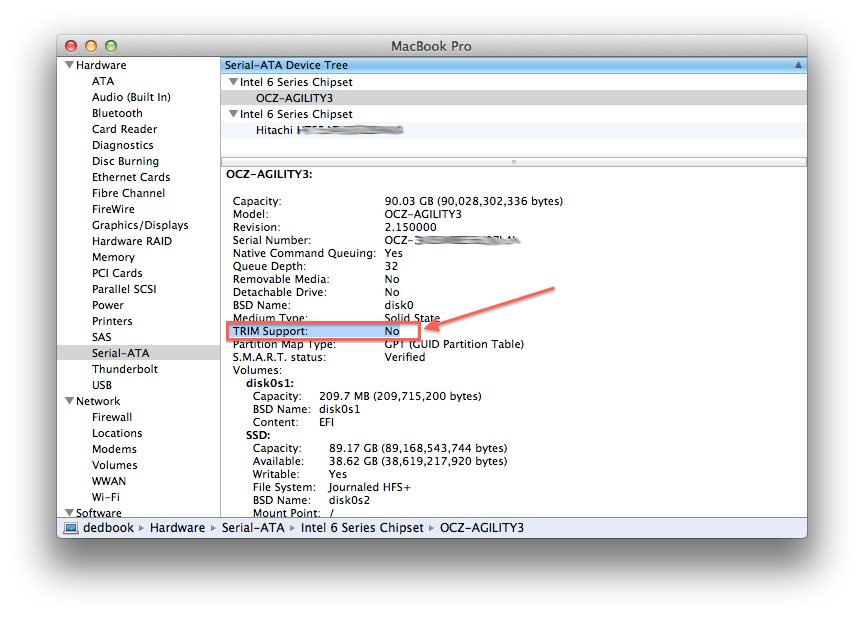Viewport: 864px width, 617px height.
Task: Collapse the first Intel 6 Series Chipset entry
Action: pyautogui.click(x=232, y=81)
